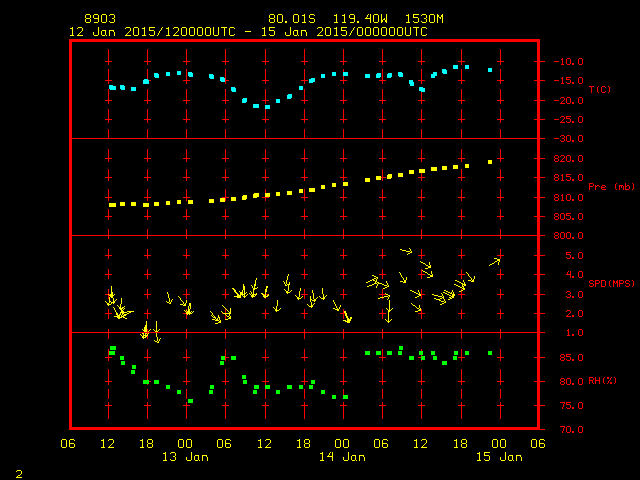
Task: Click the -25.0 temperature tick label
Action: point(568,120)
